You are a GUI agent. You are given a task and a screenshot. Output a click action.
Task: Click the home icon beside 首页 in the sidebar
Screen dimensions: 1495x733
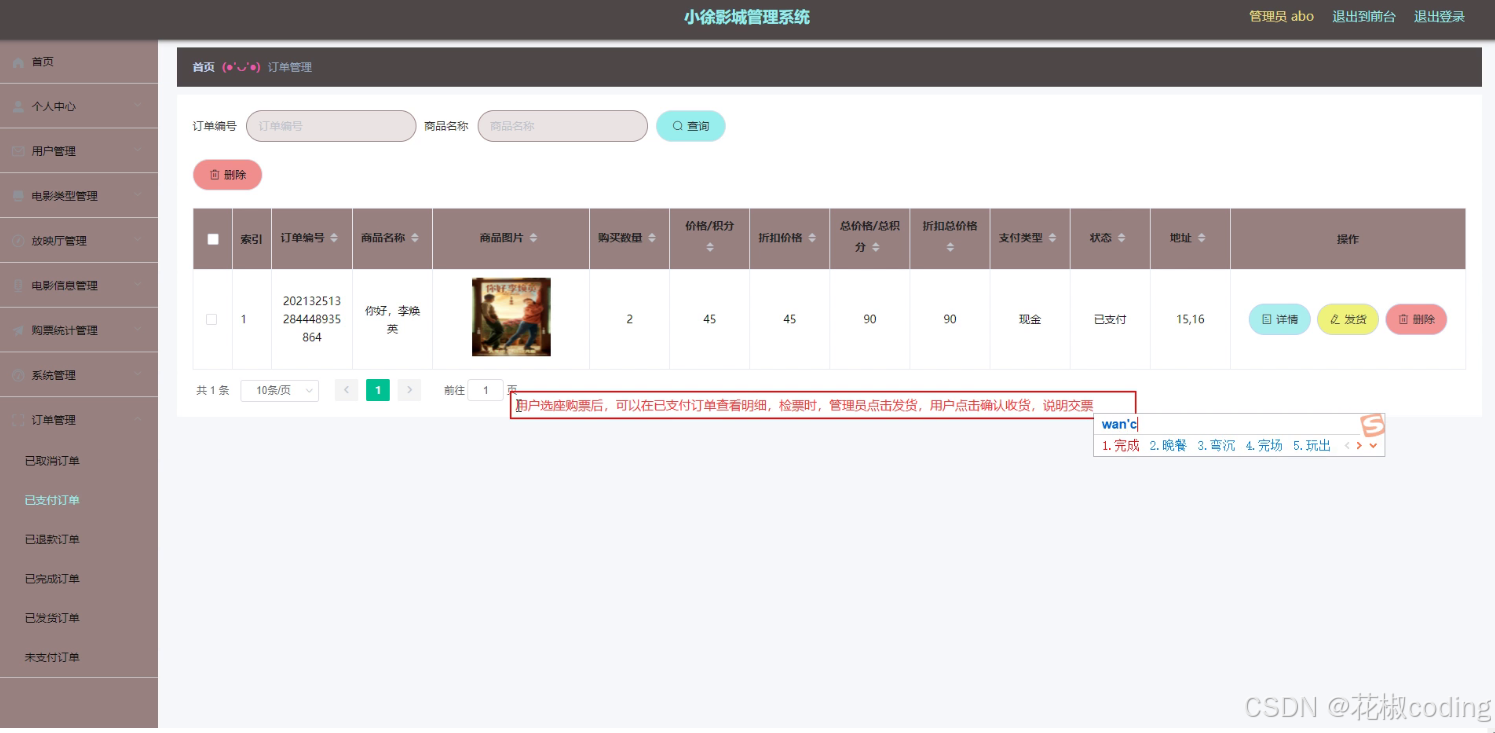(x=18, y=62)
